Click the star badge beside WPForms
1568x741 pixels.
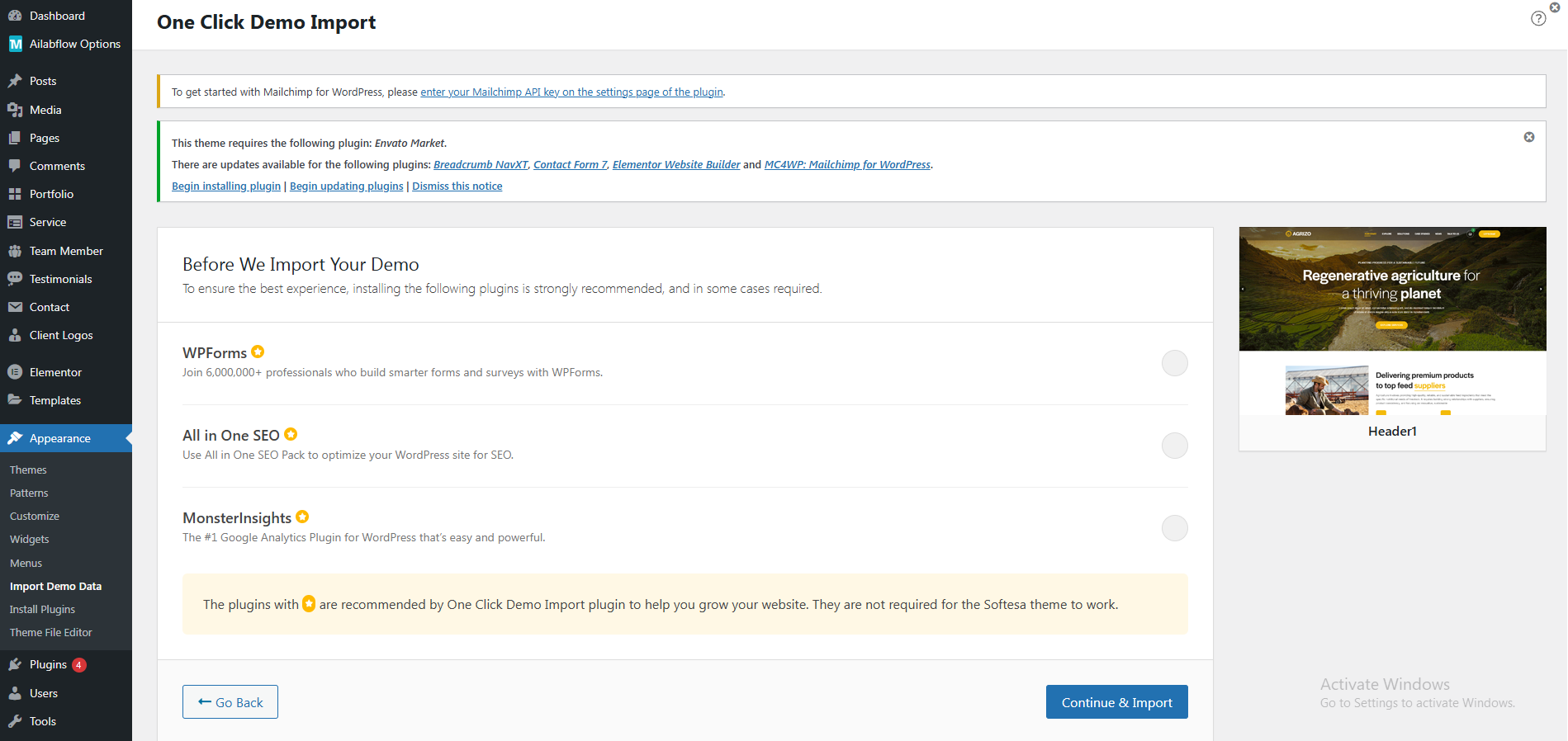tap(258, 352)
